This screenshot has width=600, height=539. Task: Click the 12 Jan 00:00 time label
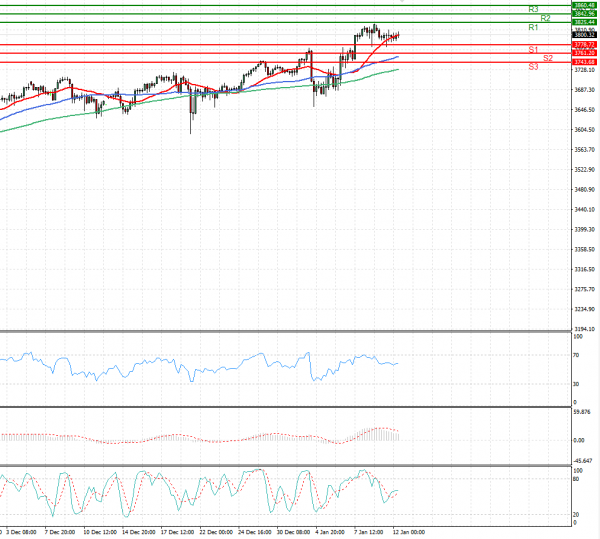409,532
